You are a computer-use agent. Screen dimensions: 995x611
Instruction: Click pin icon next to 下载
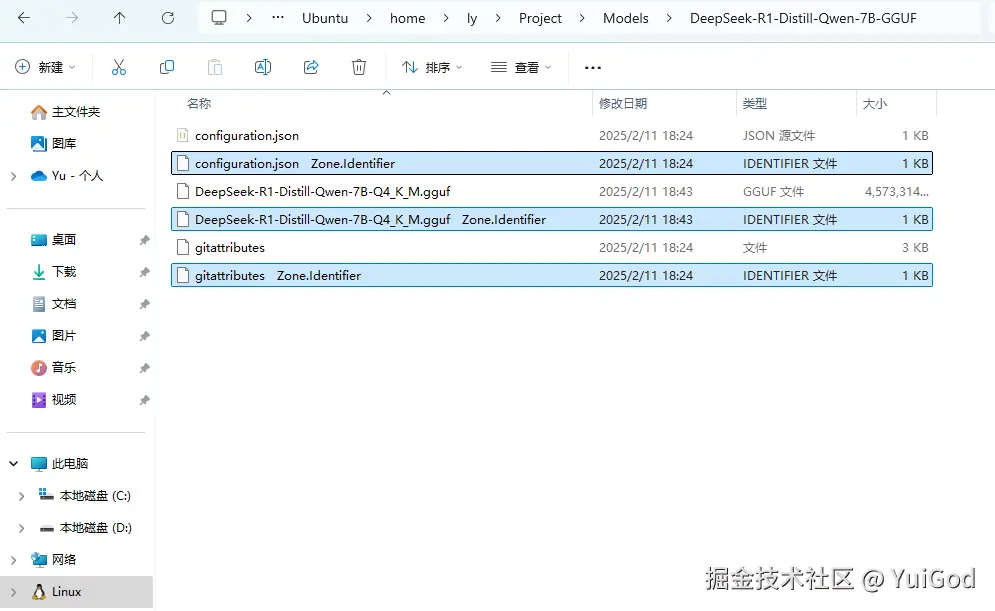tap(145, 272)
